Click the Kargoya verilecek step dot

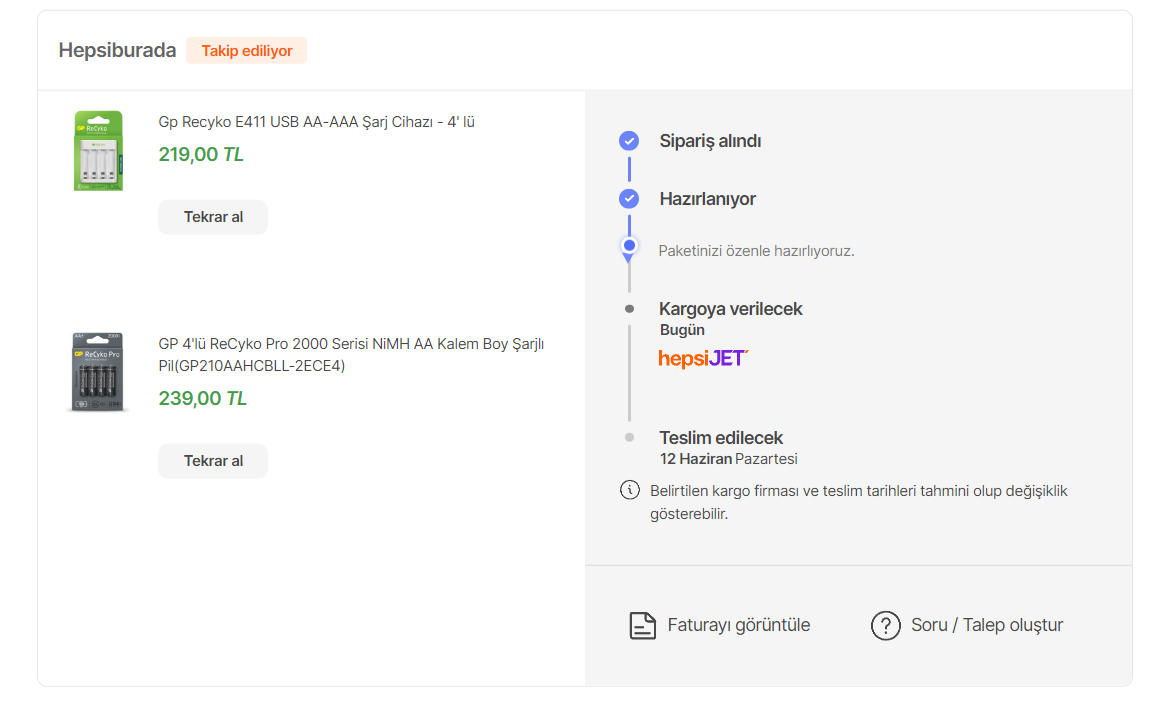(x=629, y=309)
